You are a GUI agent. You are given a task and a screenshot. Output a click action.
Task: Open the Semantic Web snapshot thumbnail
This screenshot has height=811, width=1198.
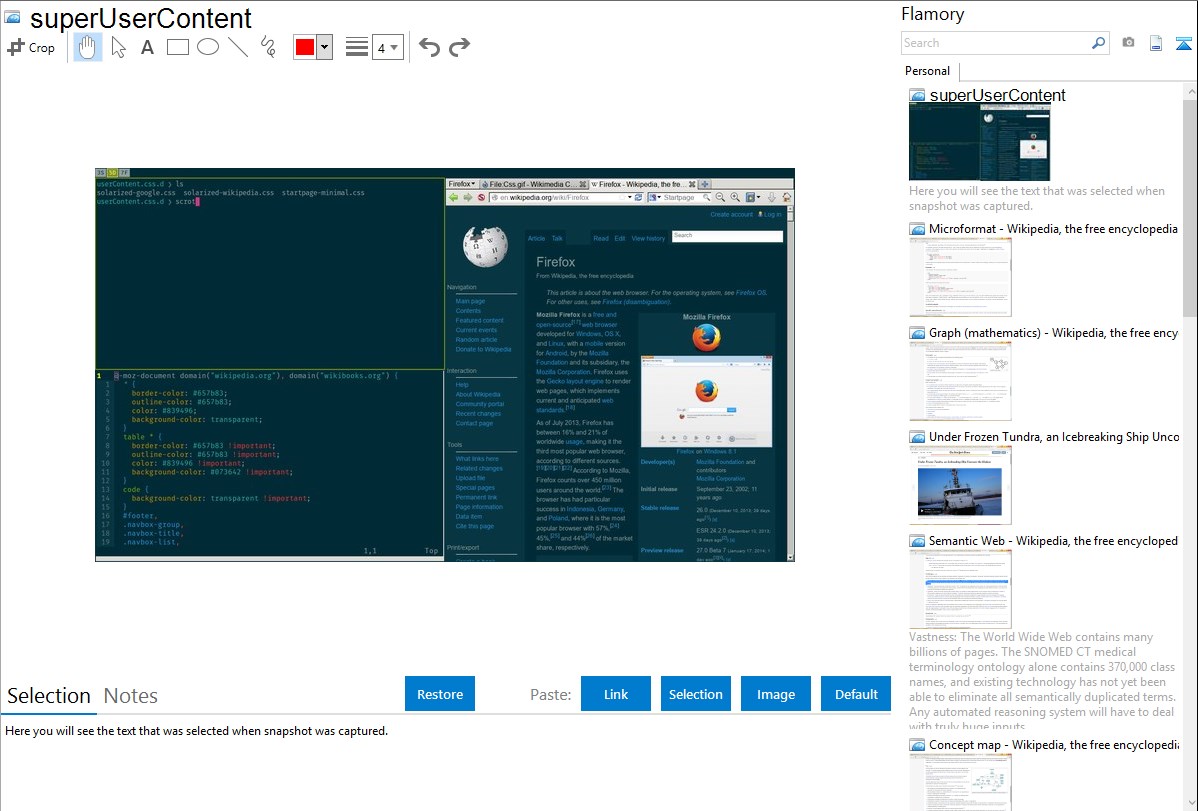click(x=960, y=588)
